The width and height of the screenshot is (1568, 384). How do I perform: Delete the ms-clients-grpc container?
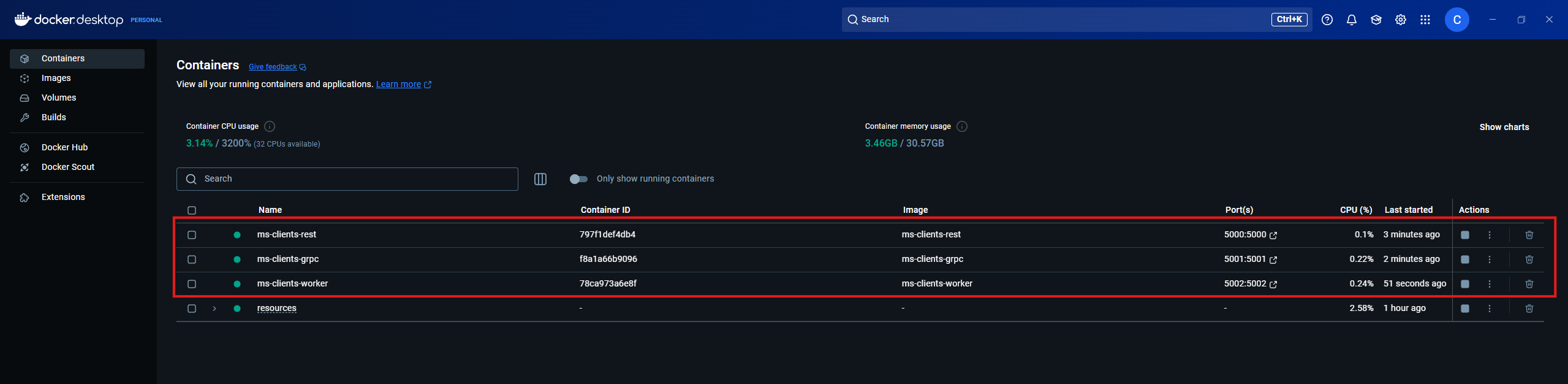coord(1529,259)
